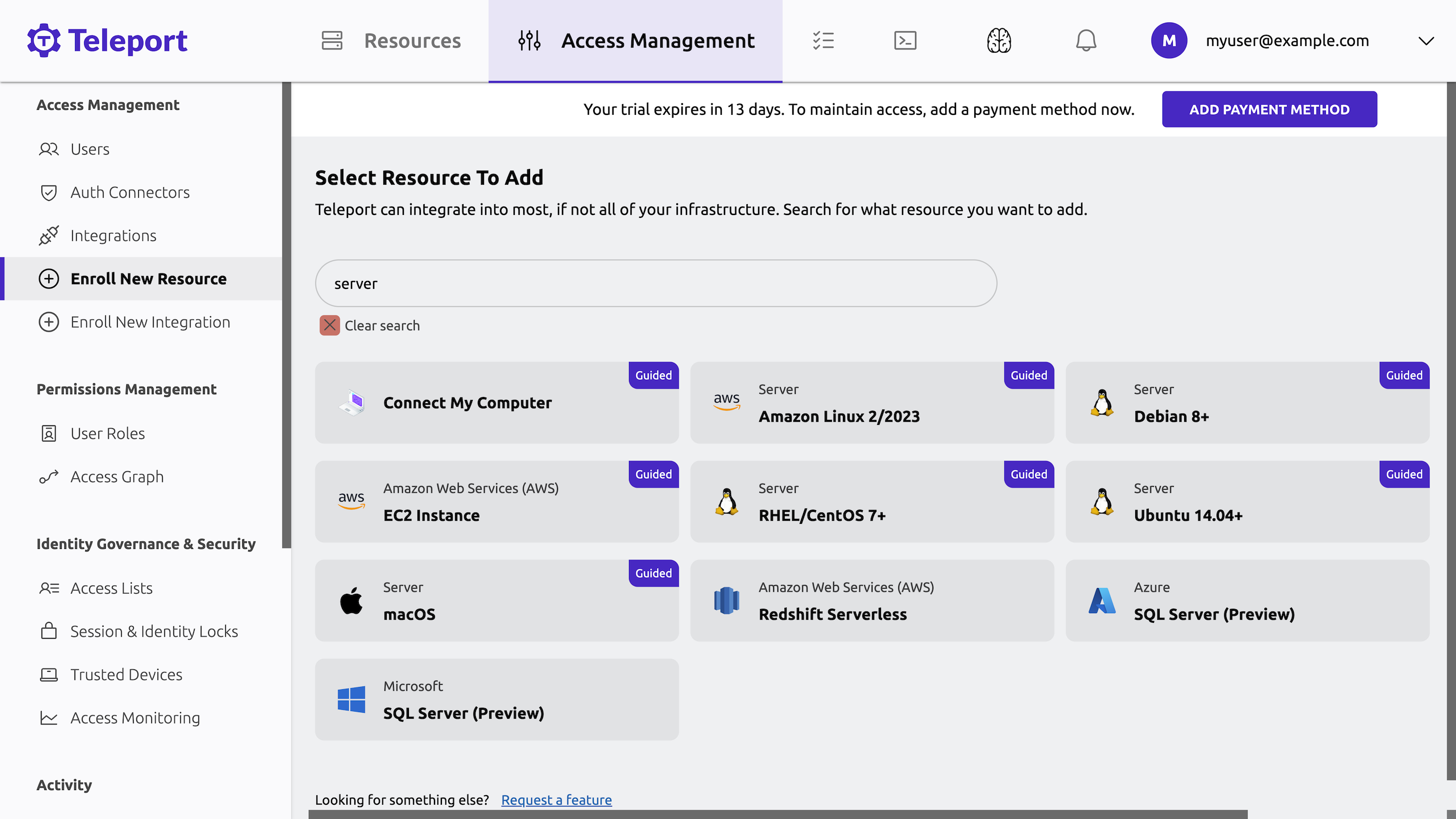1456x819 pixels.
Task: Select the Debian 8+ server tile
Action: [x=1248, y=403]
